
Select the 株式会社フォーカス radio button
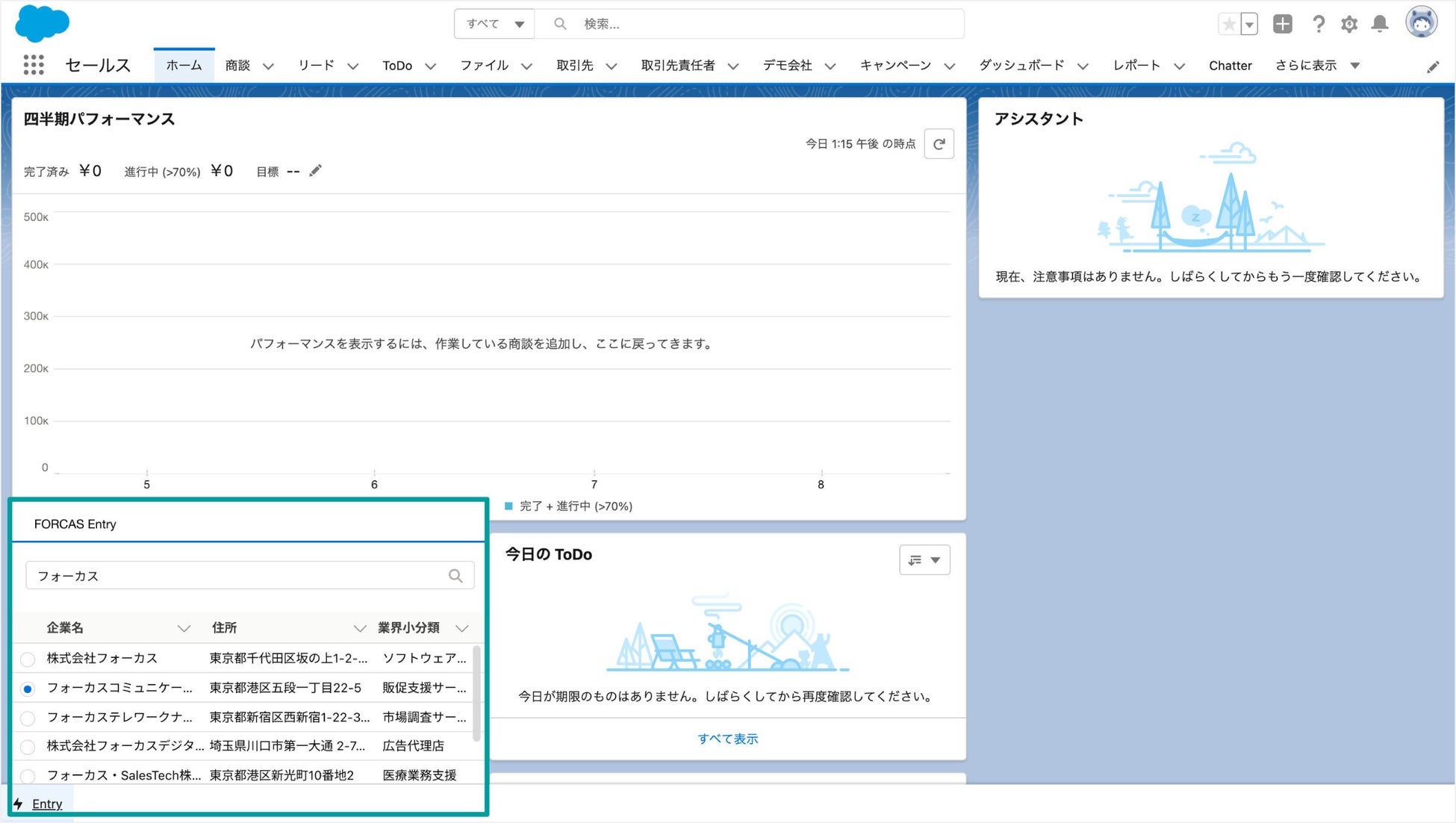(x=28, y=659)
